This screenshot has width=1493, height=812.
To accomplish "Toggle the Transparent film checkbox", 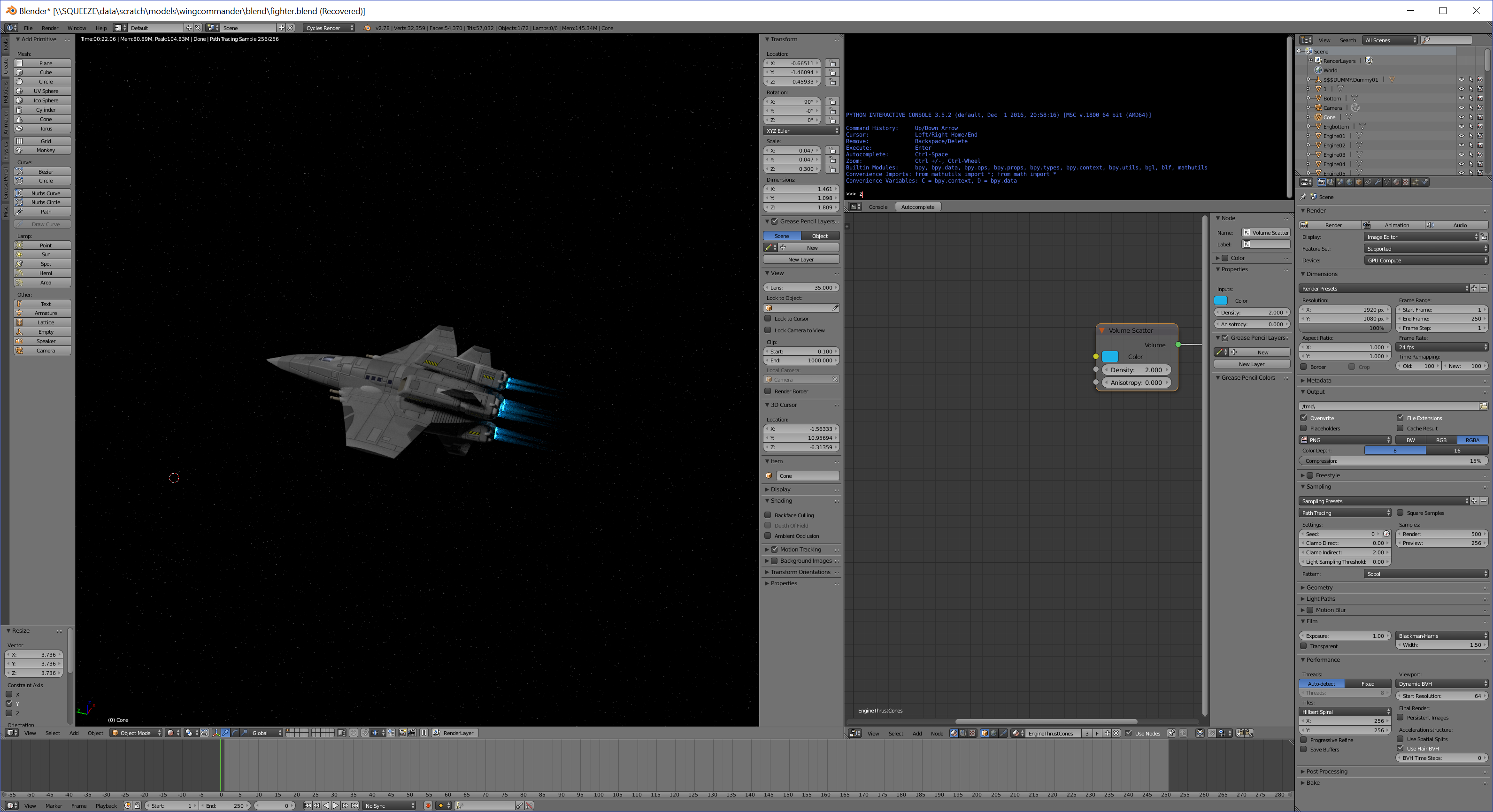I will pyautogui.click(x=1304, y=646).
